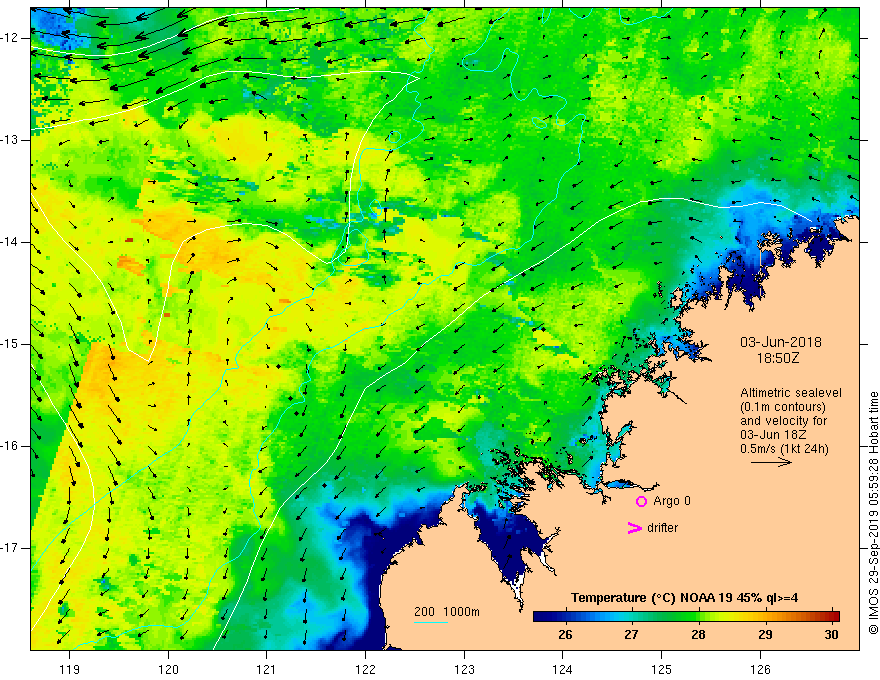Click the latitude axis label -13
Screen dimensions: 880x680
(11, 140)
